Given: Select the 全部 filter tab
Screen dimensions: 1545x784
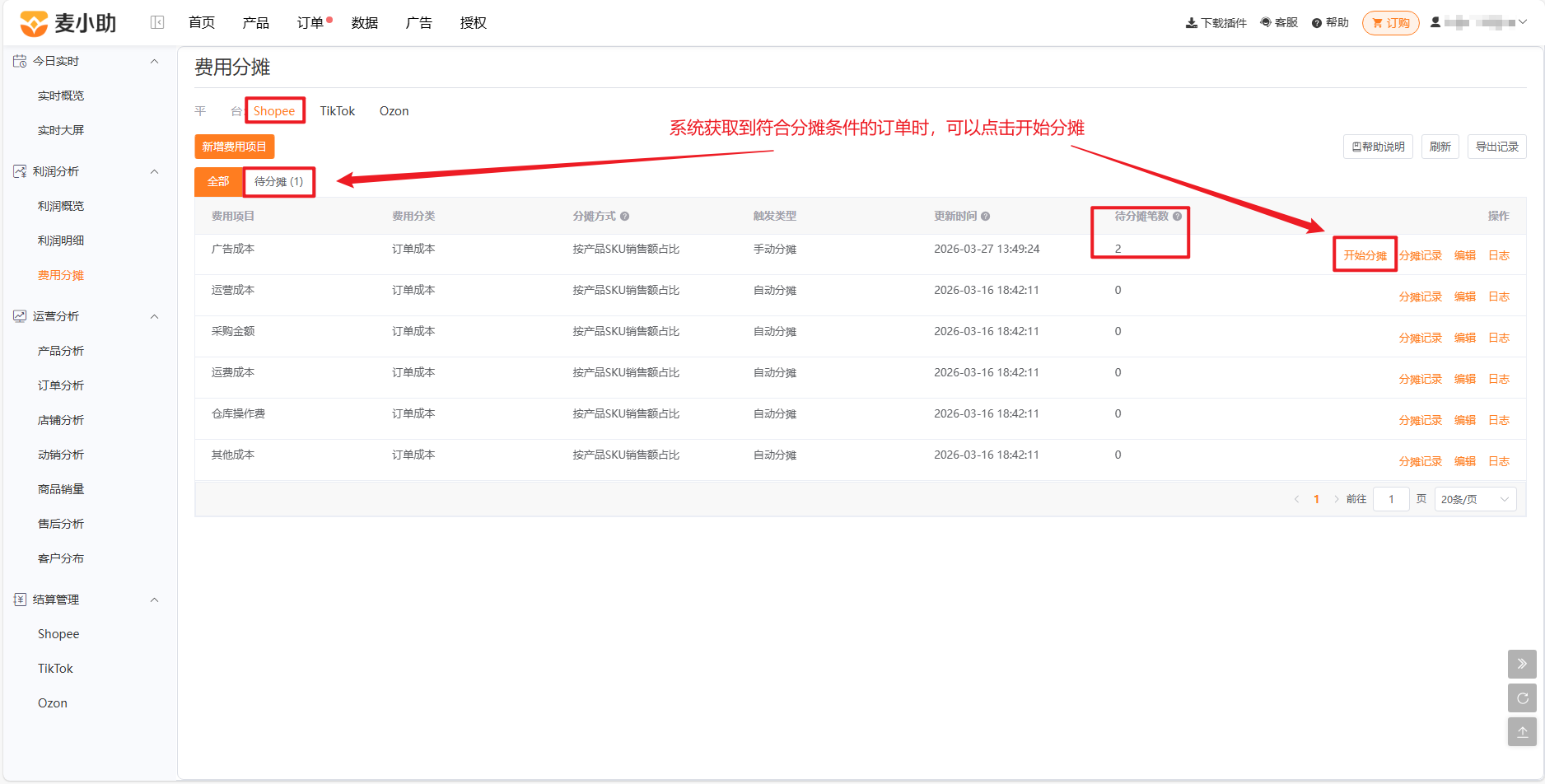Looking at the screenshot, I should (x=218, y=182).
